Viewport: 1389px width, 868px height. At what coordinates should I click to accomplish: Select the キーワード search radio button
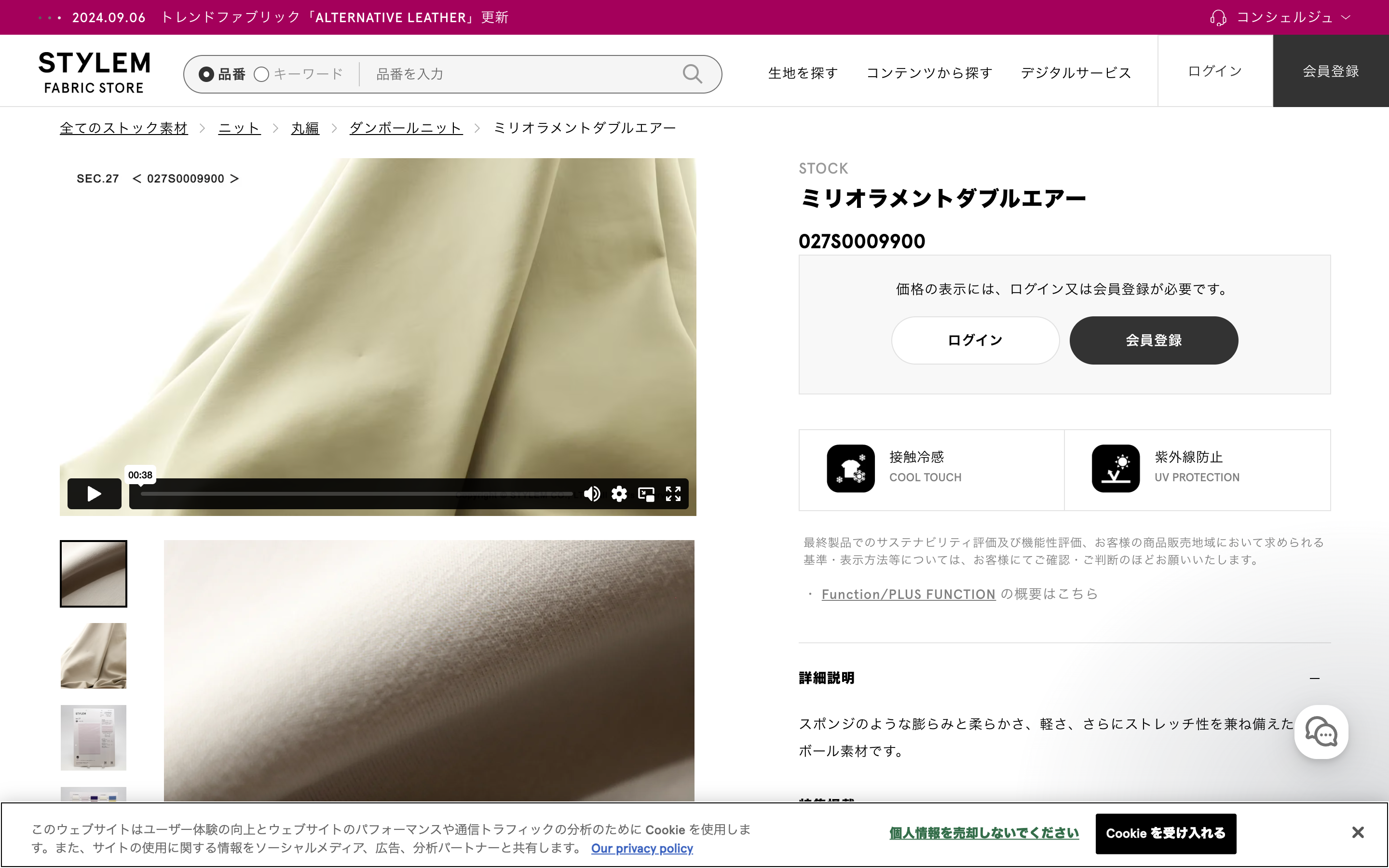tap(262, 73)
